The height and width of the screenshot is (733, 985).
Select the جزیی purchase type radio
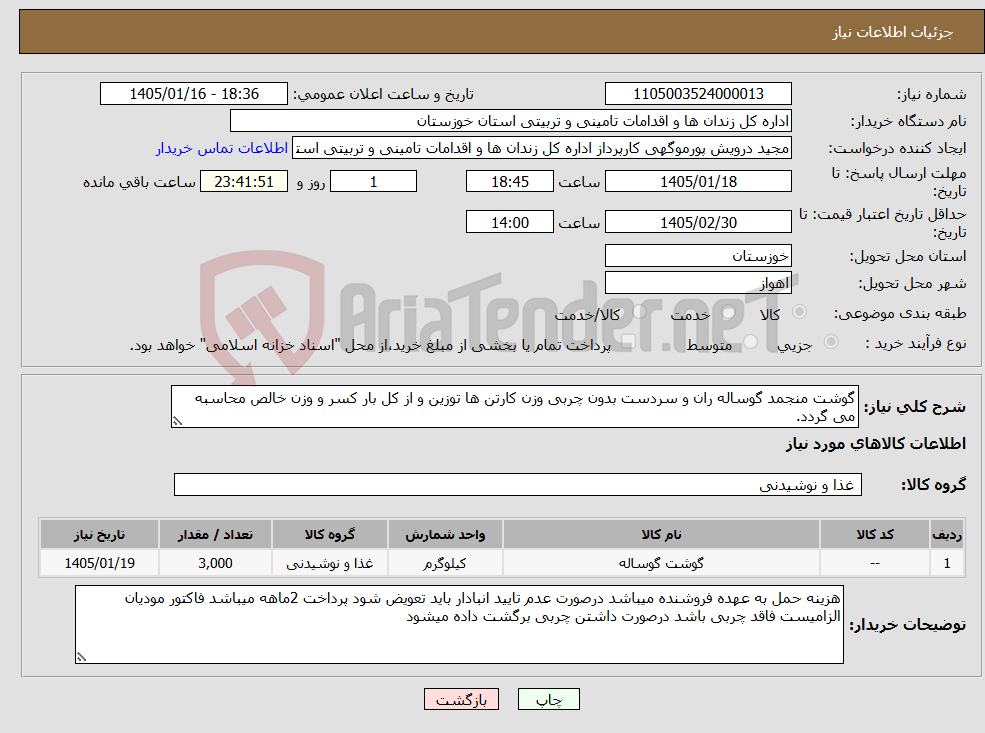click(830, 342)
